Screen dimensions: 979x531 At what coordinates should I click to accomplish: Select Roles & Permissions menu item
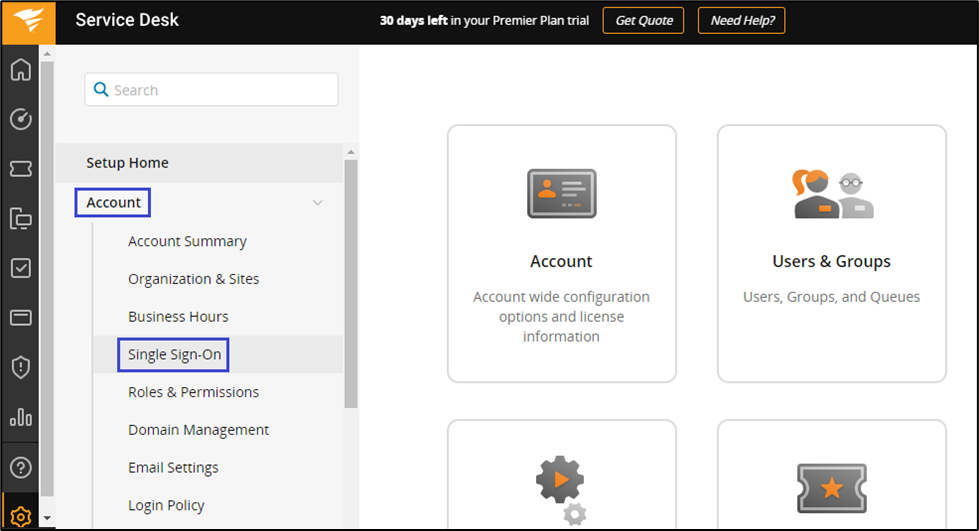click(193, 392)
